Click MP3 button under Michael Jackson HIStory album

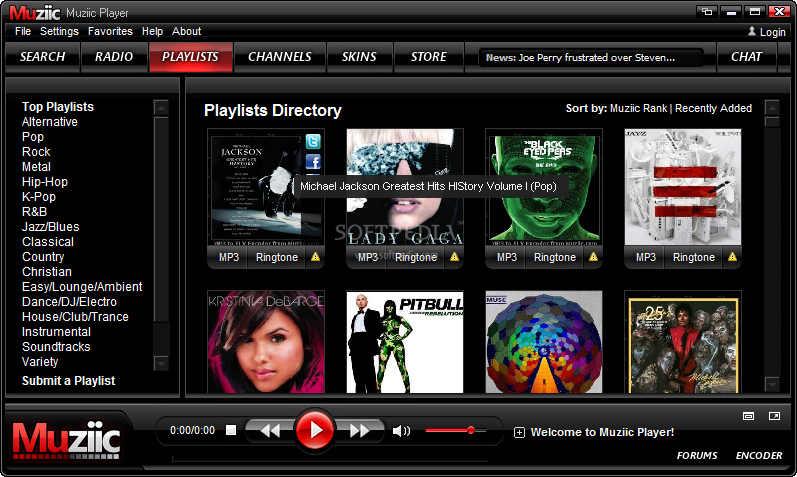click(229, 257)
